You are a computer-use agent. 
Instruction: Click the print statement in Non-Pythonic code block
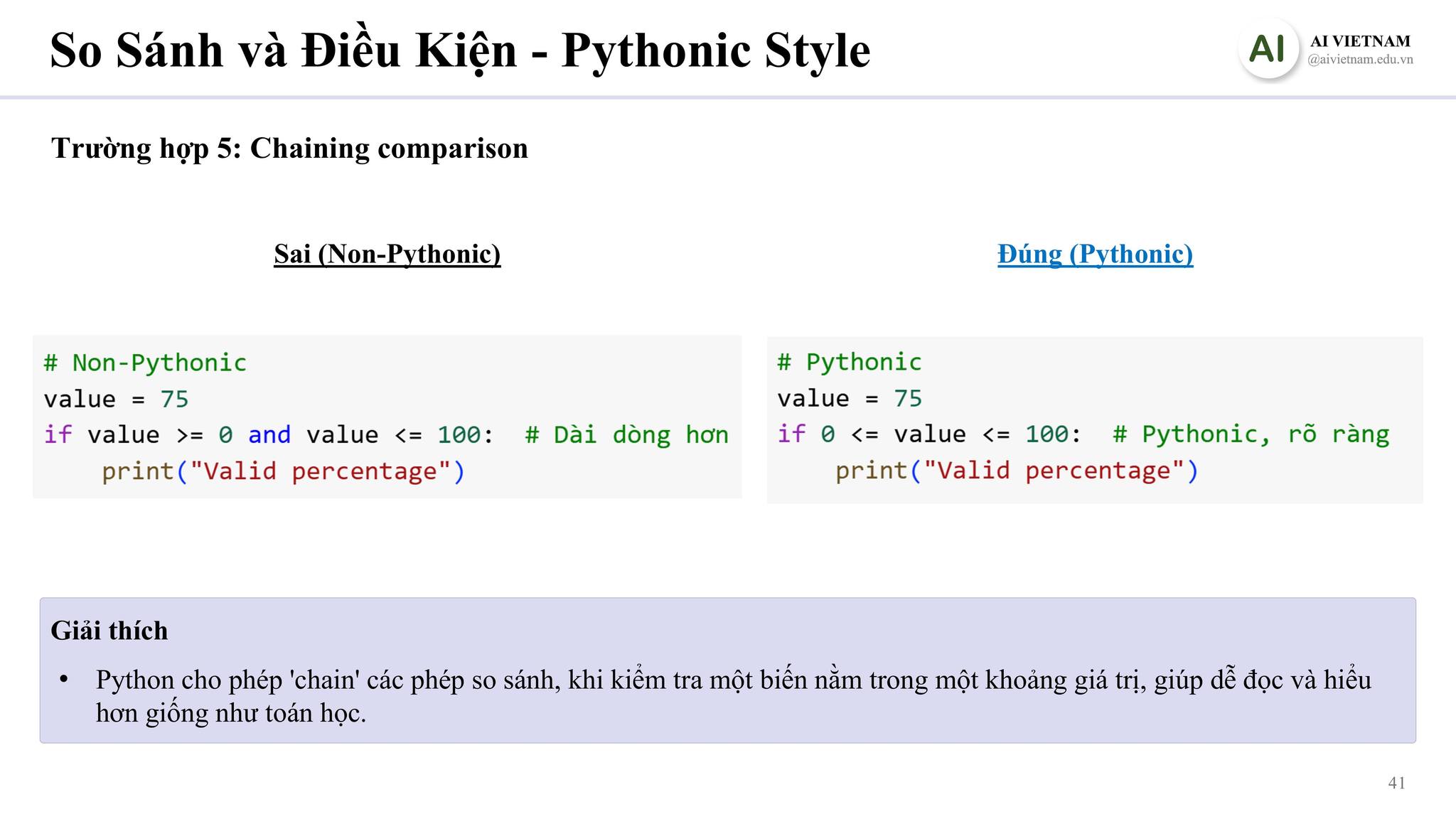pos(283,471)
